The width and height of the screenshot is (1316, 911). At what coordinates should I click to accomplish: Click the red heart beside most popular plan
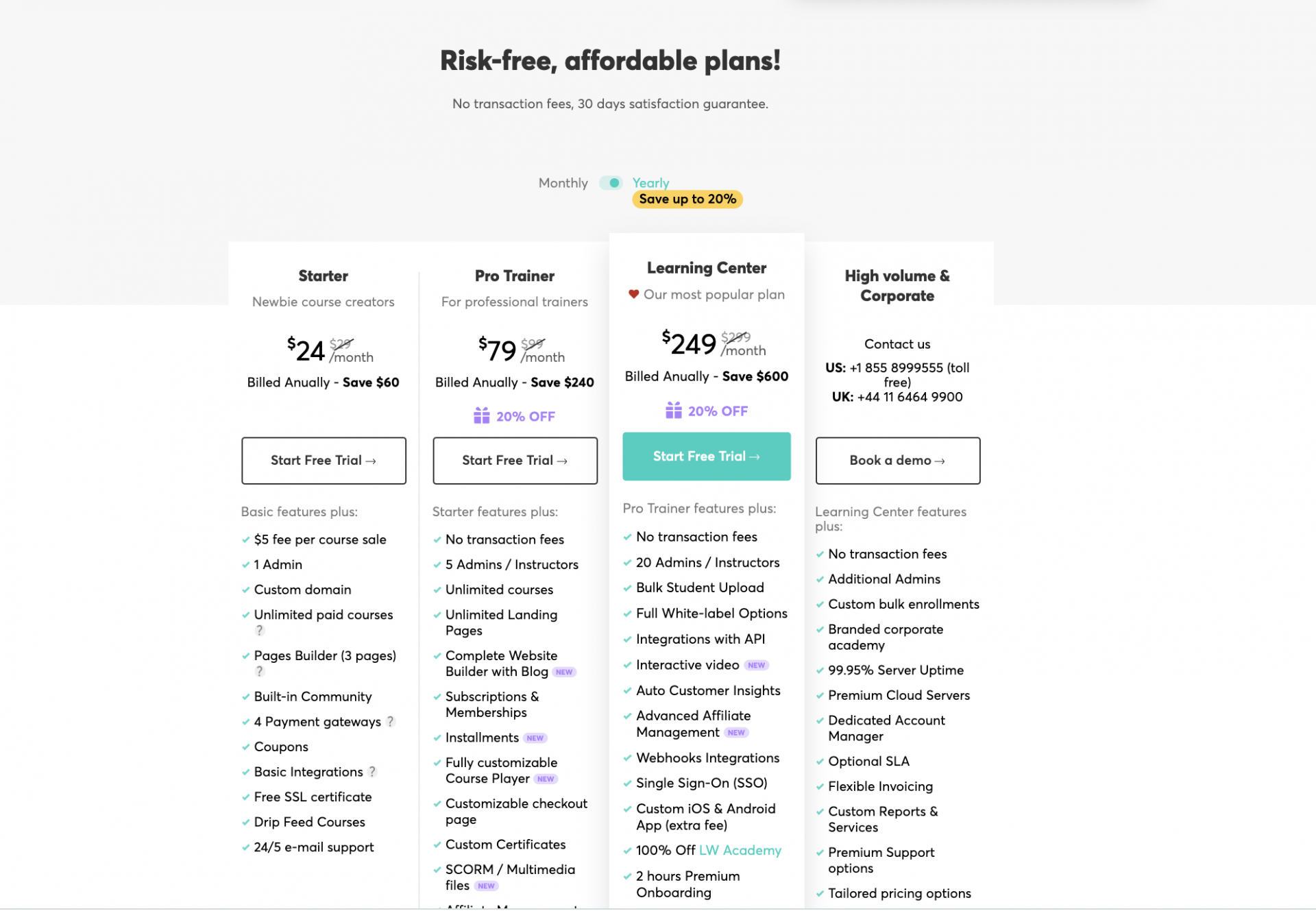tap(633, 294)
